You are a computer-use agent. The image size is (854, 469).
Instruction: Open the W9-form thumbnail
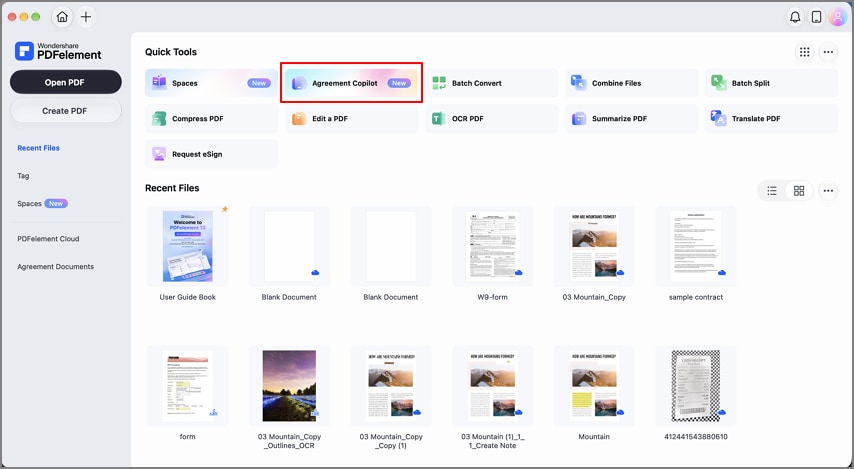(493, 246)
